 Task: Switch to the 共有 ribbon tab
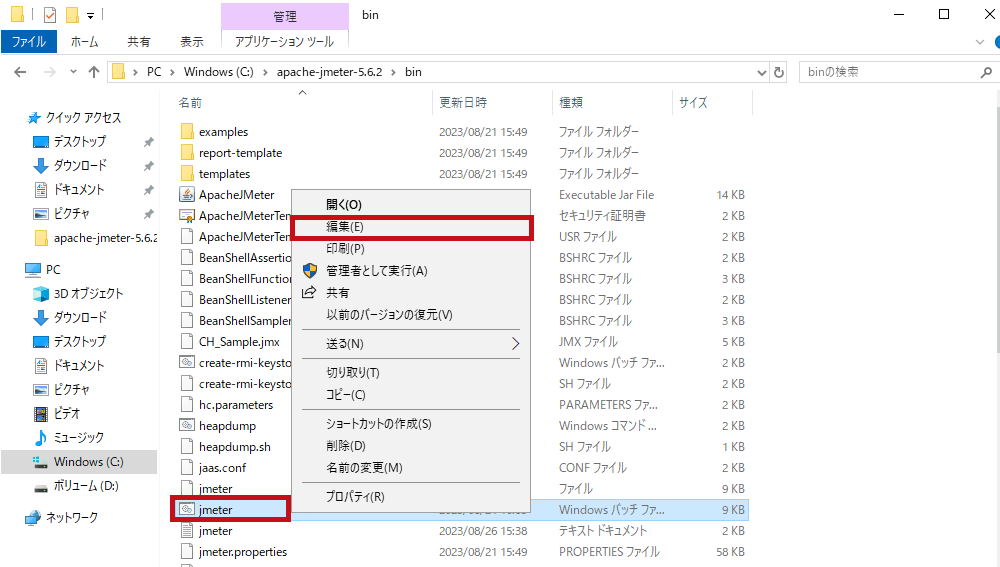tap(138, 42)
